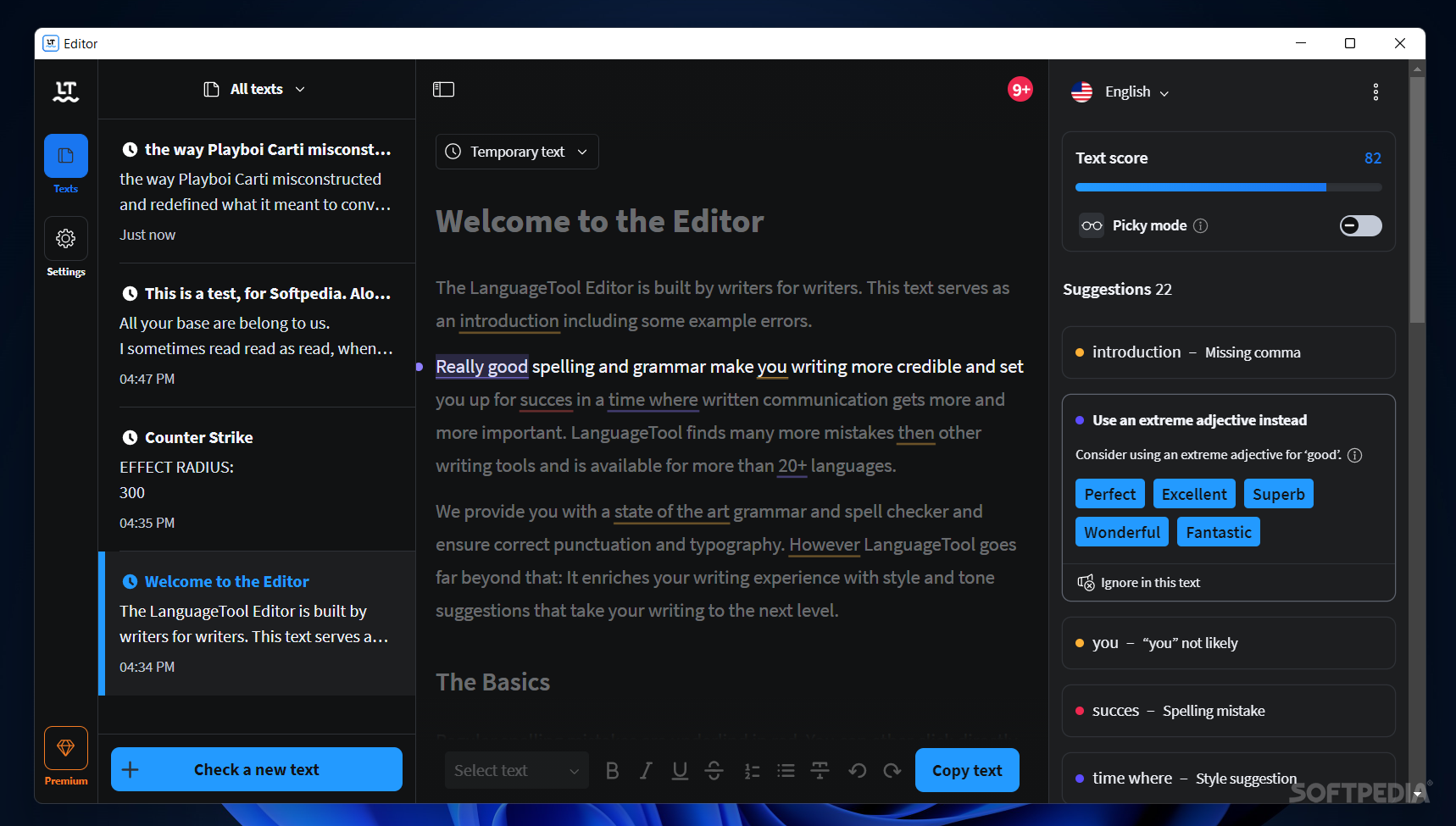Replace with suggestion Perfect
This screenshot has width=1456, height=826.
tap(1110, 494)
